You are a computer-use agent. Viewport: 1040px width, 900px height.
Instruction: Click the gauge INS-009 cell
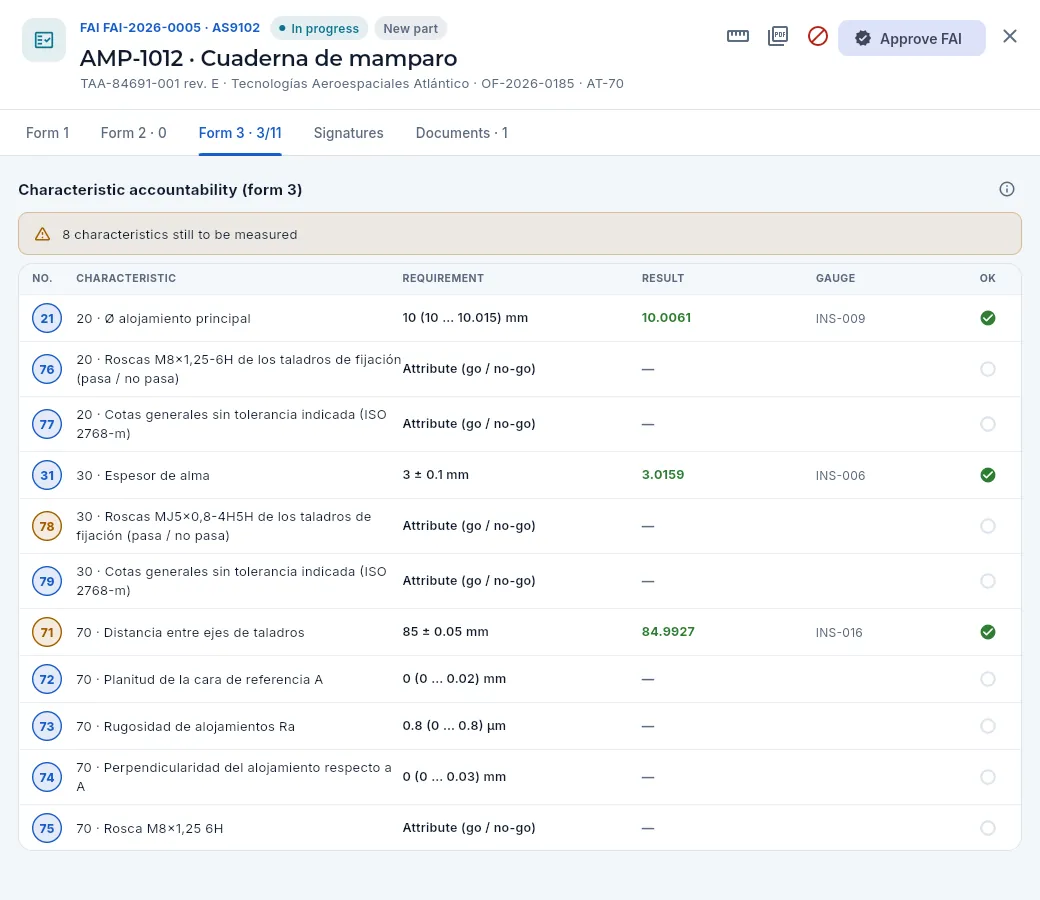pyautogui.click(x=840, y=318)
